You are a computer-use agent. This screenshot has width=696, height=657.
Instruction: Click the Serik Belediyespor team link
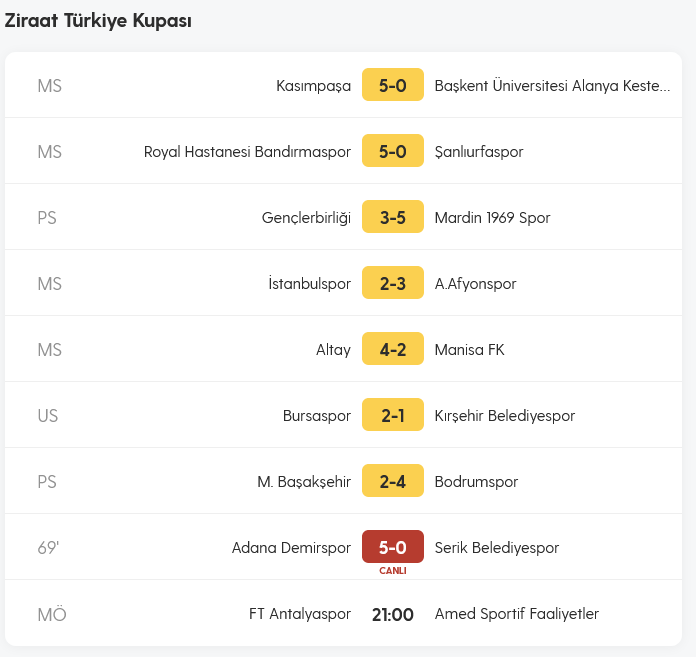(x=497, y=548)
